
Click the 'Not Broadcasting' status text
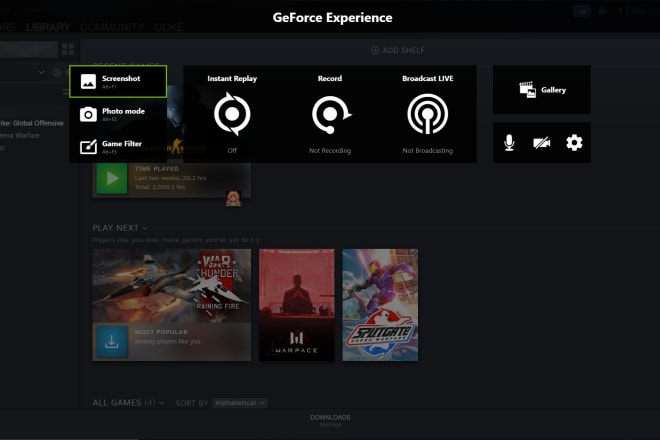[428, 151]
